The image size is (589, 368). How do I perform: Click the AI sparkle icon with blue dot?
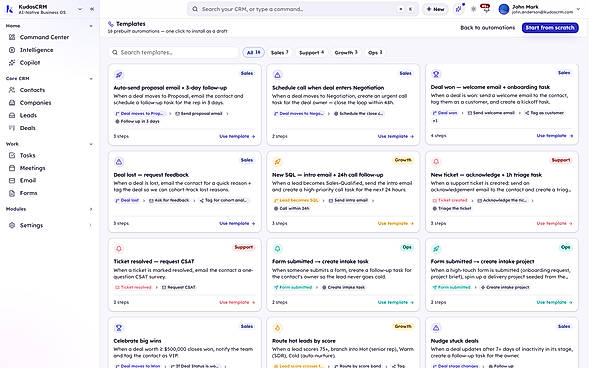459,9
